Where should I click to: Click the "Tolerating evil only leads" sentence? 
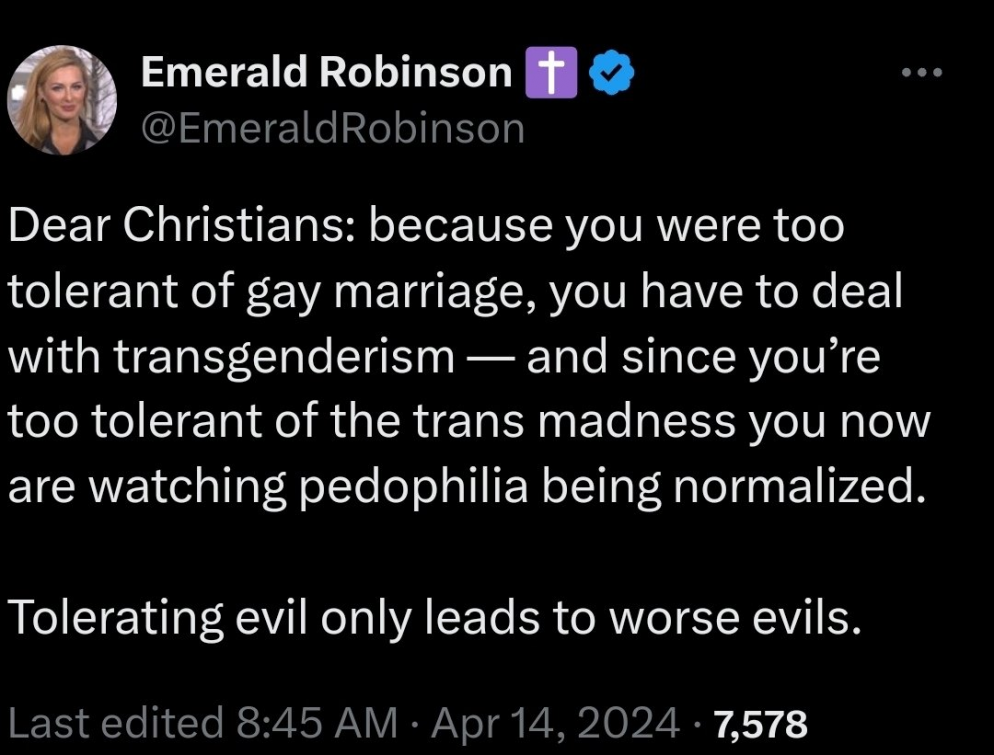tap(435, 617)
